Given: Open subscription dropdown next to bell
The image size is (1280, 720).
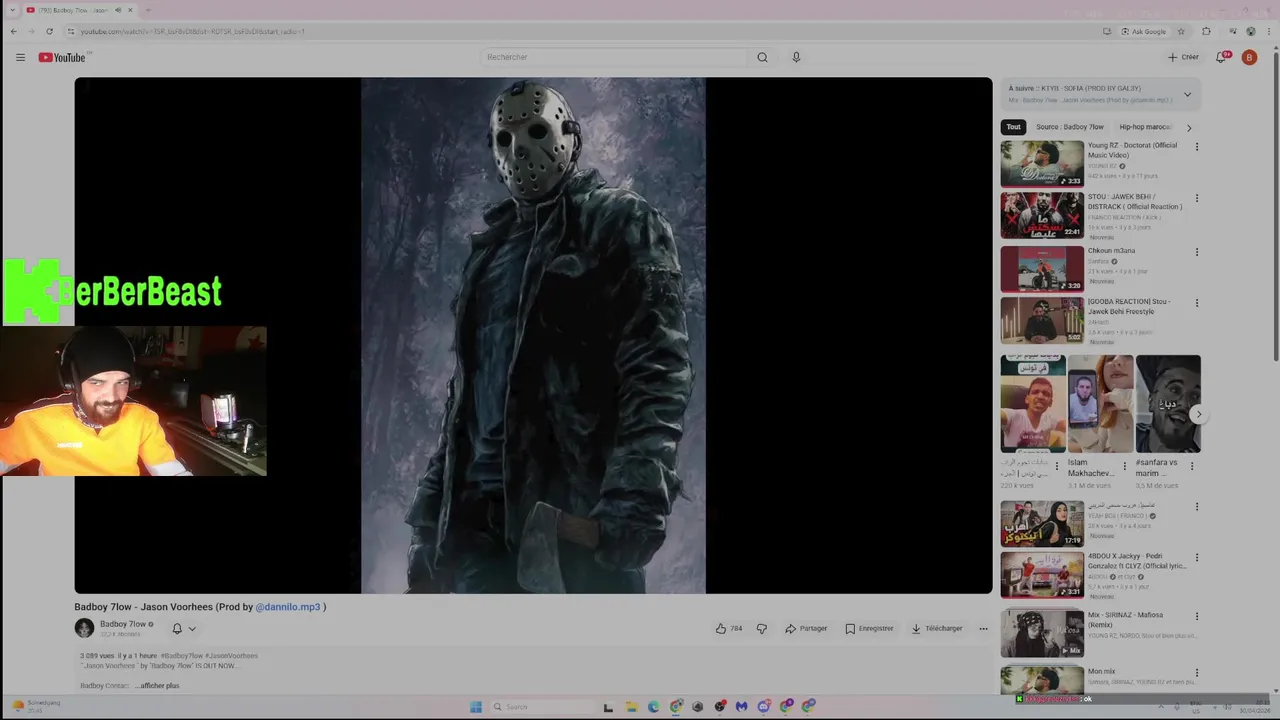Looking at the screenshot, I should coord(192,628).
